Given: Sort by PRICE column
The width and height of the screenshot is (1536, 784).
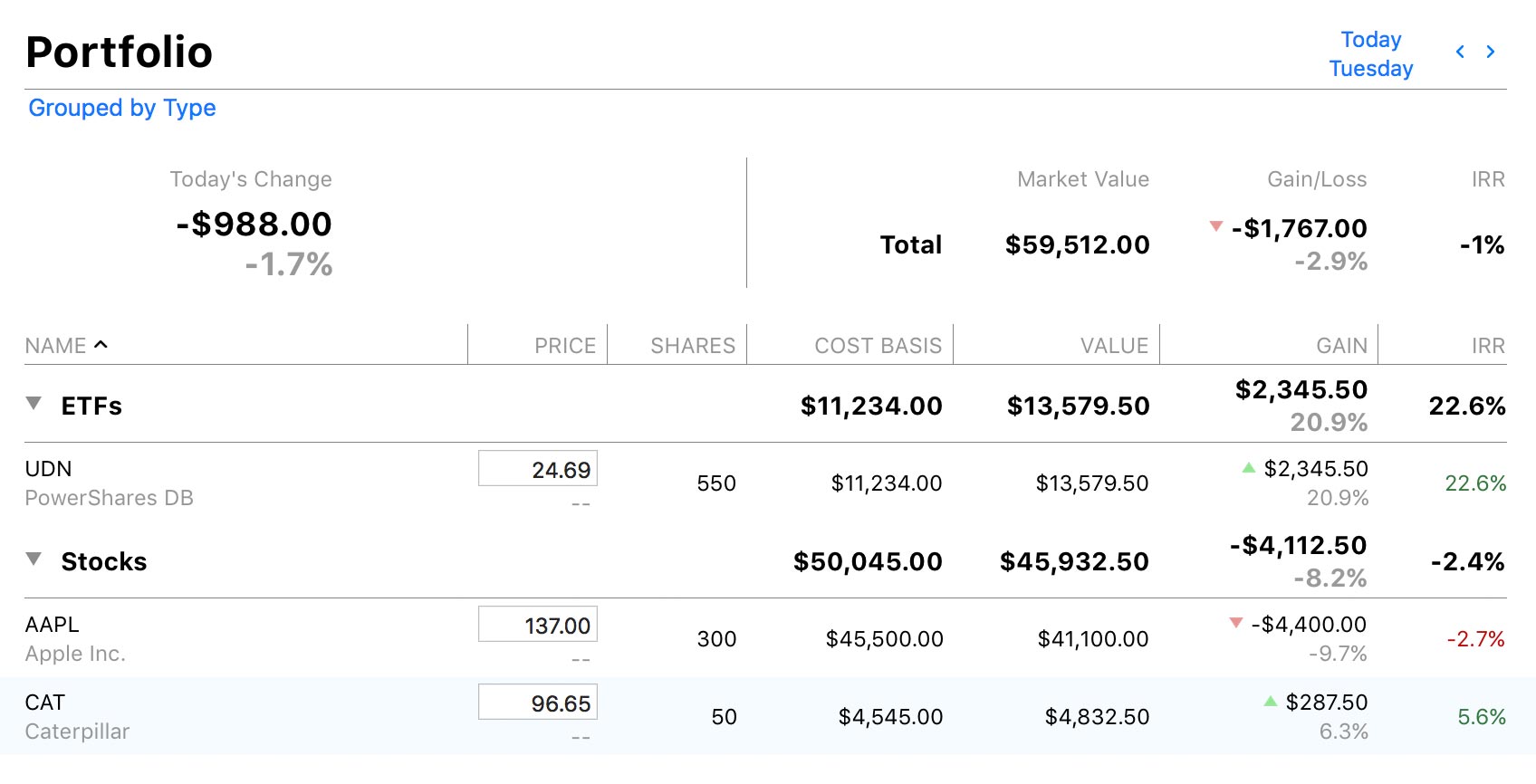Looking at the screenshot, I should [564, 346].
